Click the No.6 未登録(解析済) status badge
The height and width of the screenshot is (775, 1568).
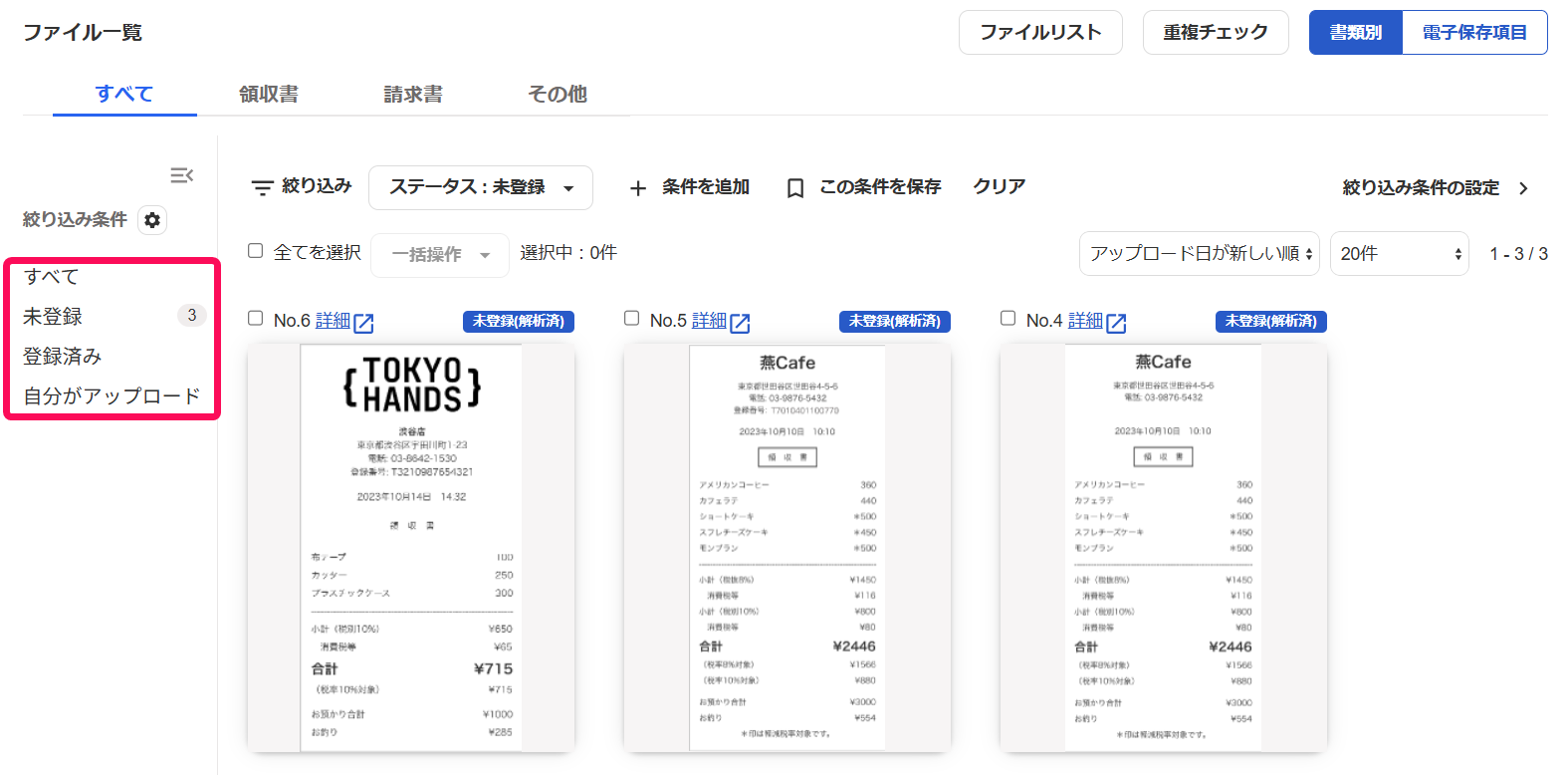[x=519, y=322]
